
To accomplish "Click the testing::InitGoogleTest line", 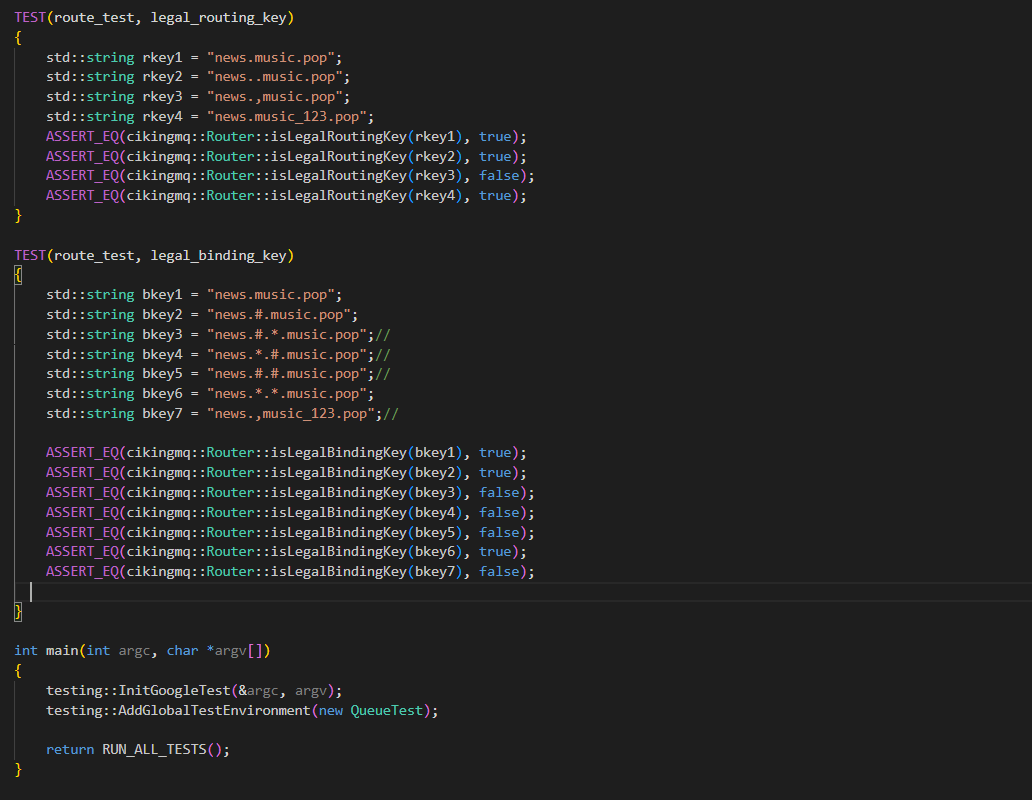I will [194, 691].
